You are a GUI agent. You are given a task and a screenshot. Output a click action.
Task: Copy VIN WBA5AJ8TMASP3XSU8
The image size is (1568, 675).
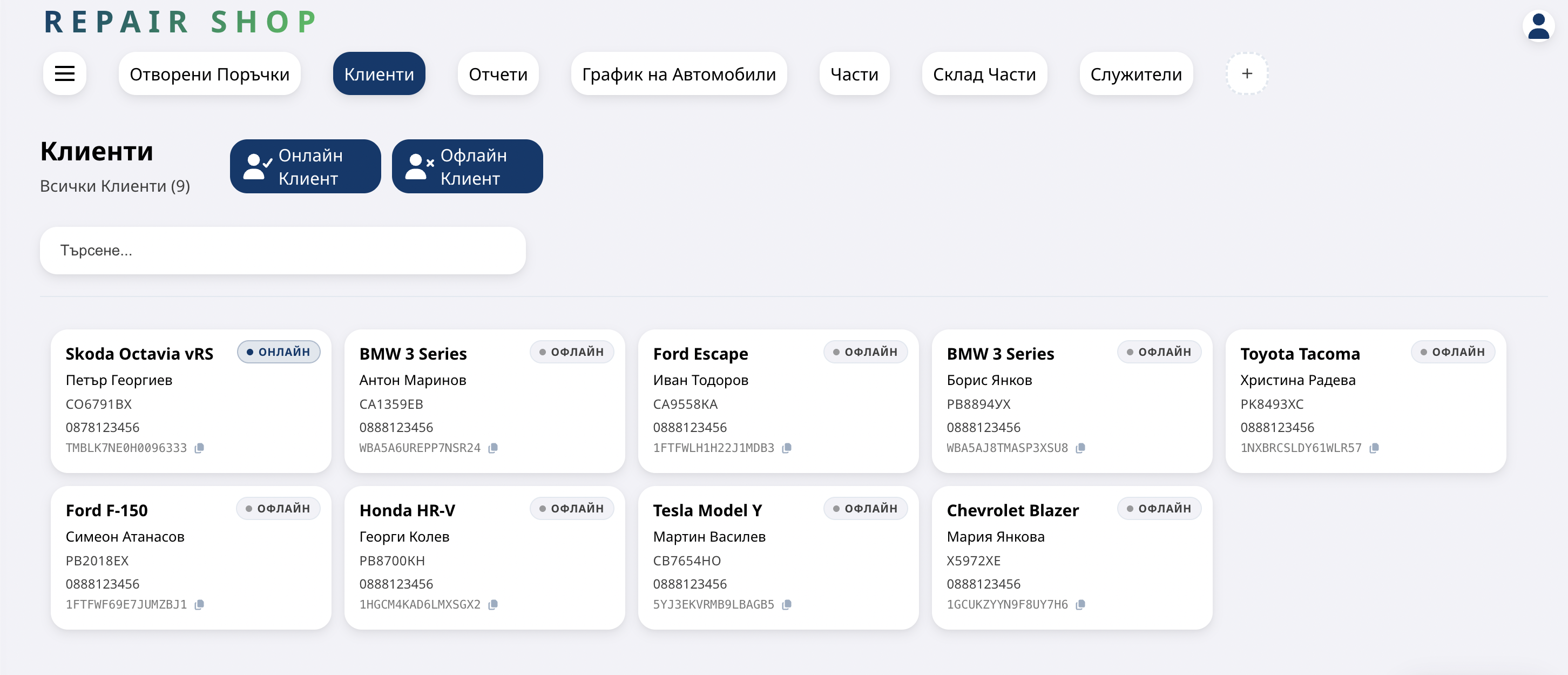point(1080,448)
